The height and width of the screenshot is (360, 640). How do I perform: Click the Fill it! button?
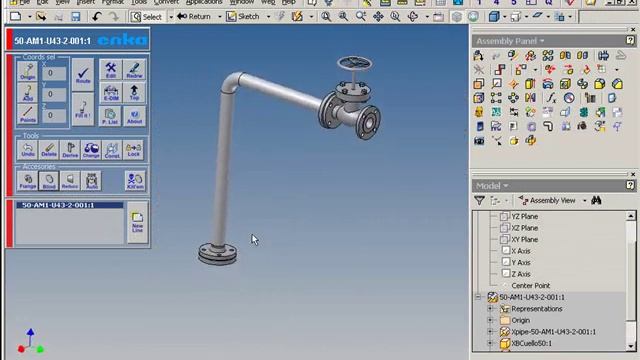click(83, 109)
